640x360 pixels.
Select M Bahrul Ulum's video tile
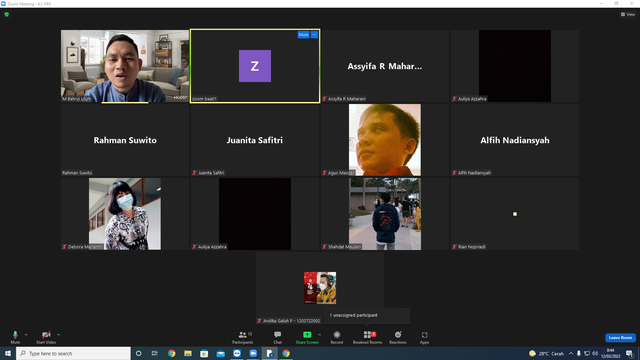125,66
